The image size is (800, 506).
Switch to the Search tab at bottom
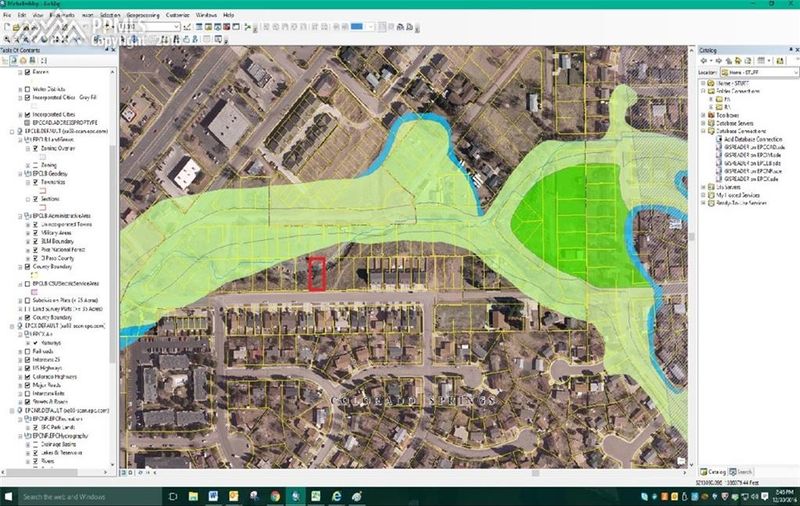(741, 472)
